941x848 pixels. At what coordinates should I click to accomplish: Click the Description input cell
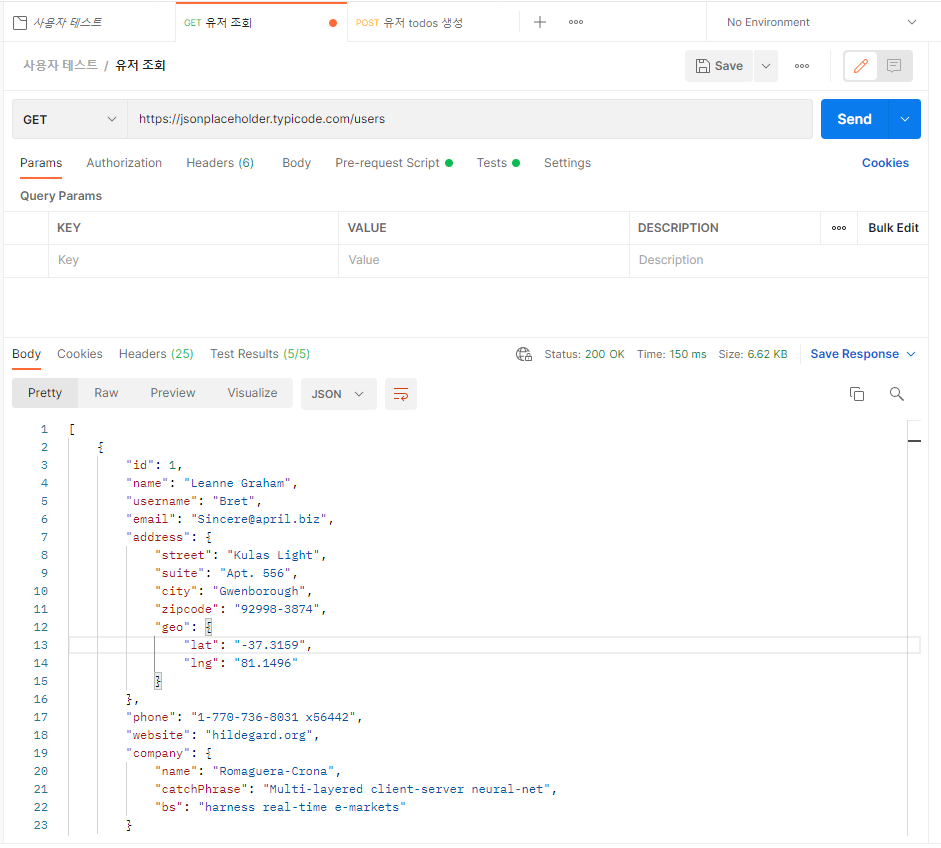click(x=778, y=260)
